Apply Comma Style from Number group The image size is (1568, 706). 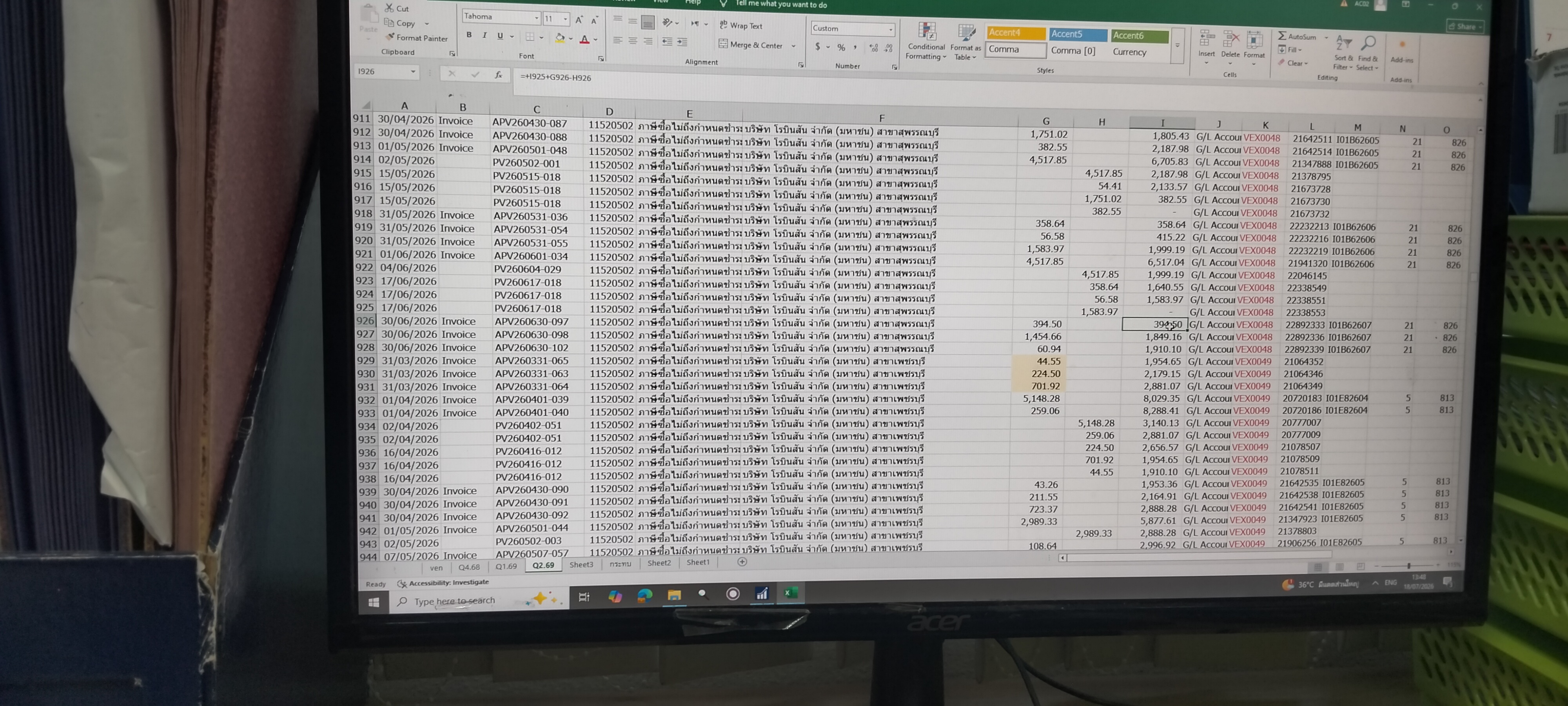click(x=855, y=47)
